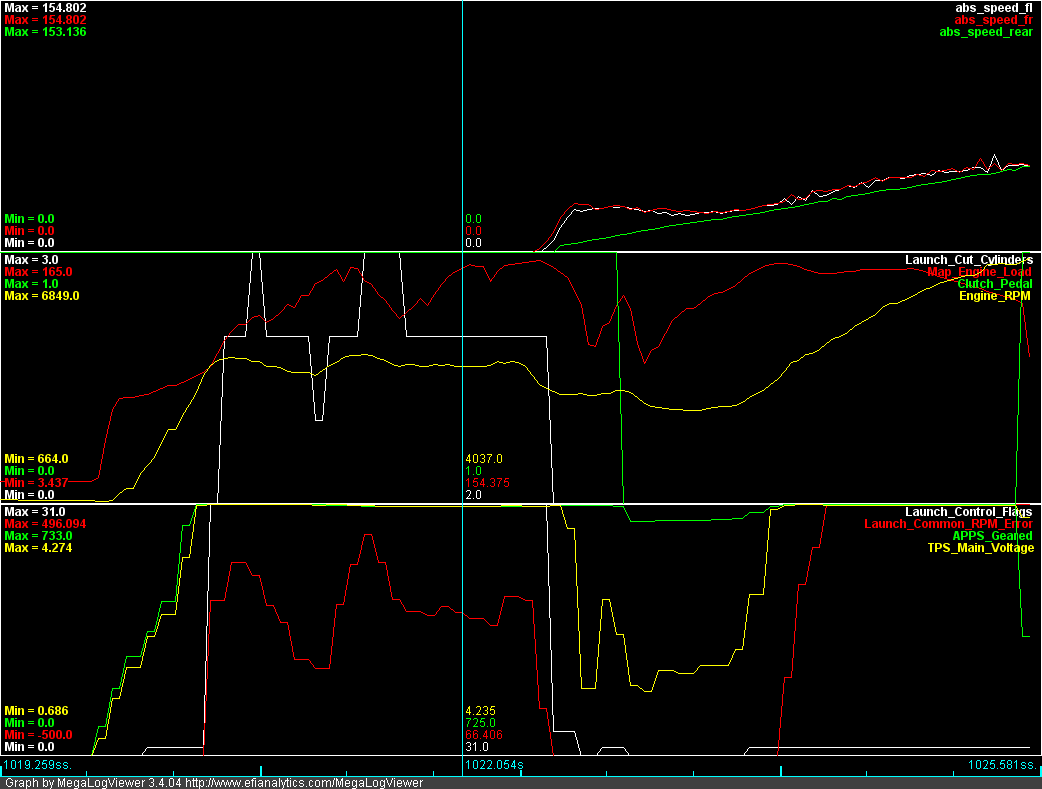Image resolution: width=1042 pixels, height=789 pixels.
Task: Click the Map_Engine_Load legend label
Action: pyautogui.click(x=980, y=272)
